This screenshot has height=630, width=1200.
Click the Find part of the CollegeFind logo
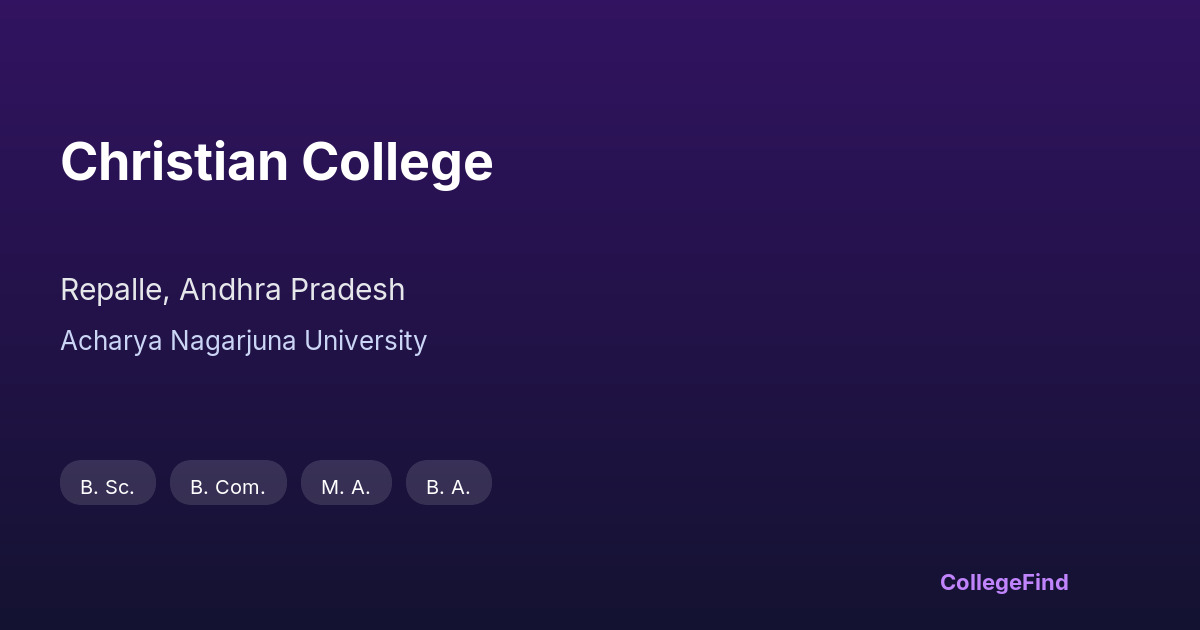click(x=1043, y=582)
